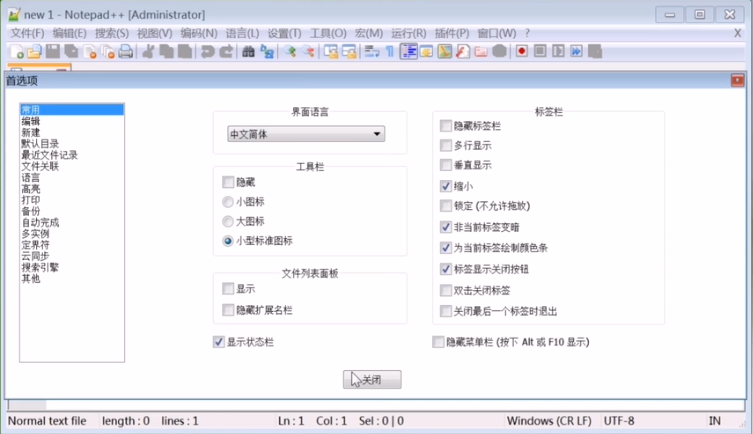The image size is (753, 434).
Task: Select 编辑 in the preferences list
Action: tap(31, 121)
